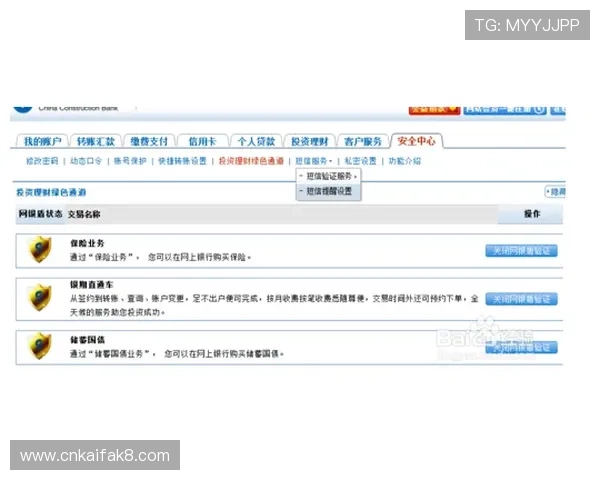Switch to the 客户服务 tab
The height and width of the screenshot is (480, 600).
pos(363,141)
